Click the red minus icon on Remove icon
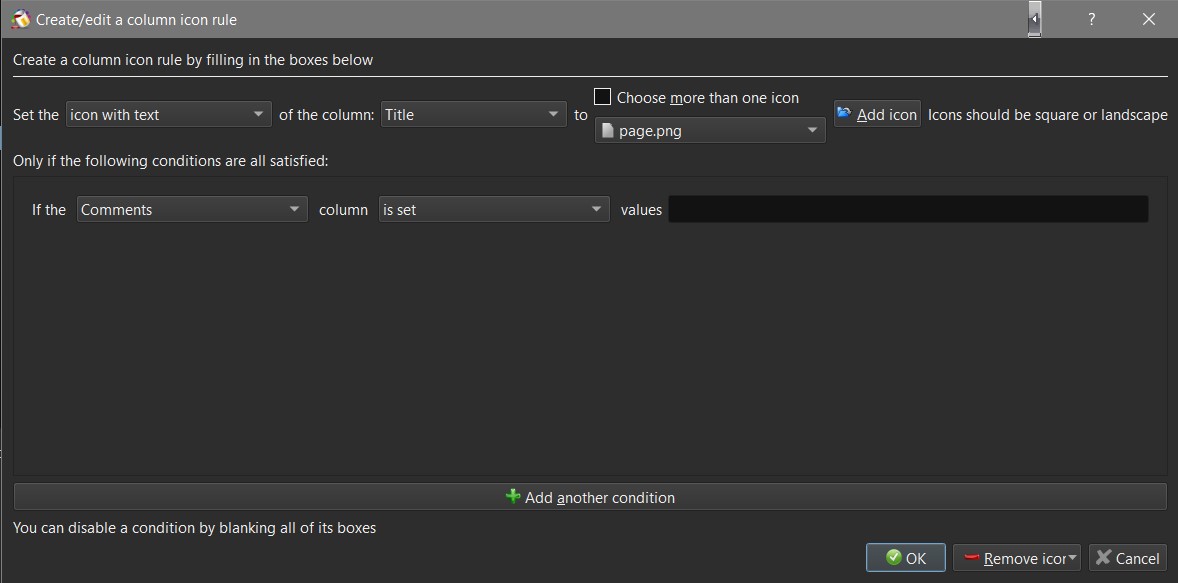The image size is (1178, 583). coord(971,558)
